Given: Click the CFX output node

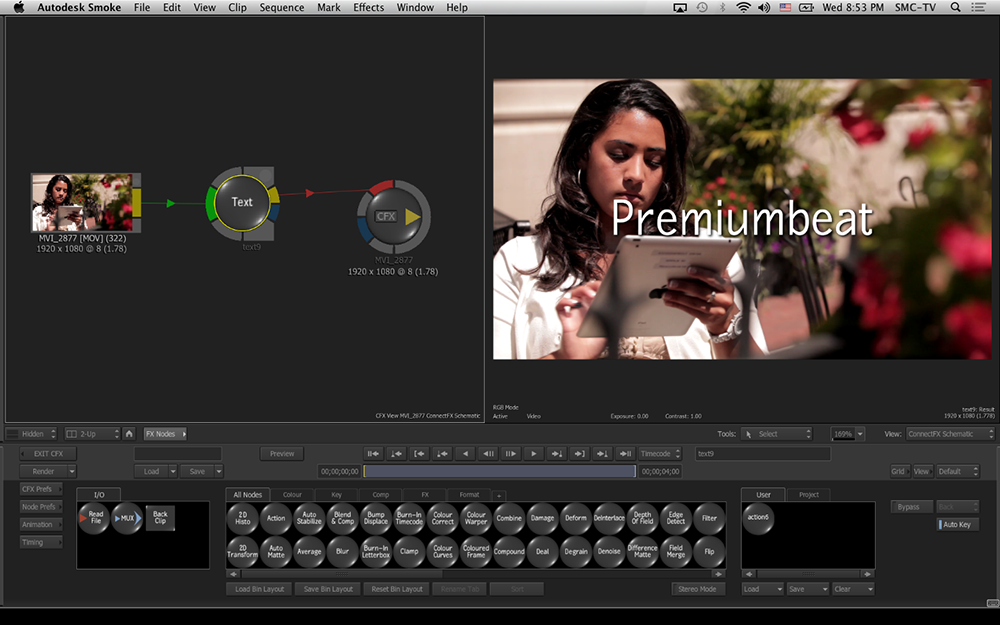Looking at the screenshot, I should click(387, 216).
